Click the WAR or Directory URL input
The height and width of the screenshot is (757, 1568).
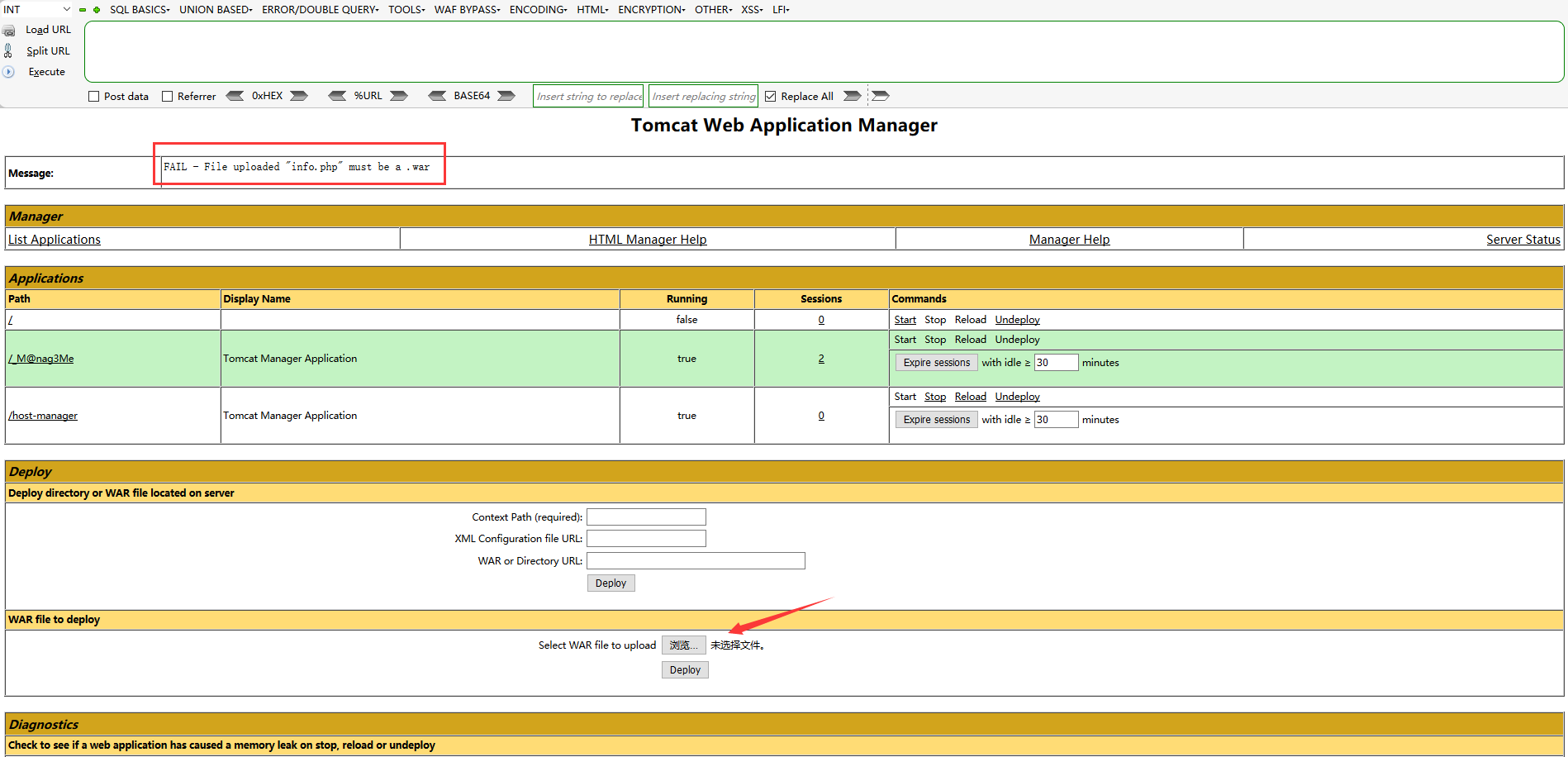(x=696, y=561)
